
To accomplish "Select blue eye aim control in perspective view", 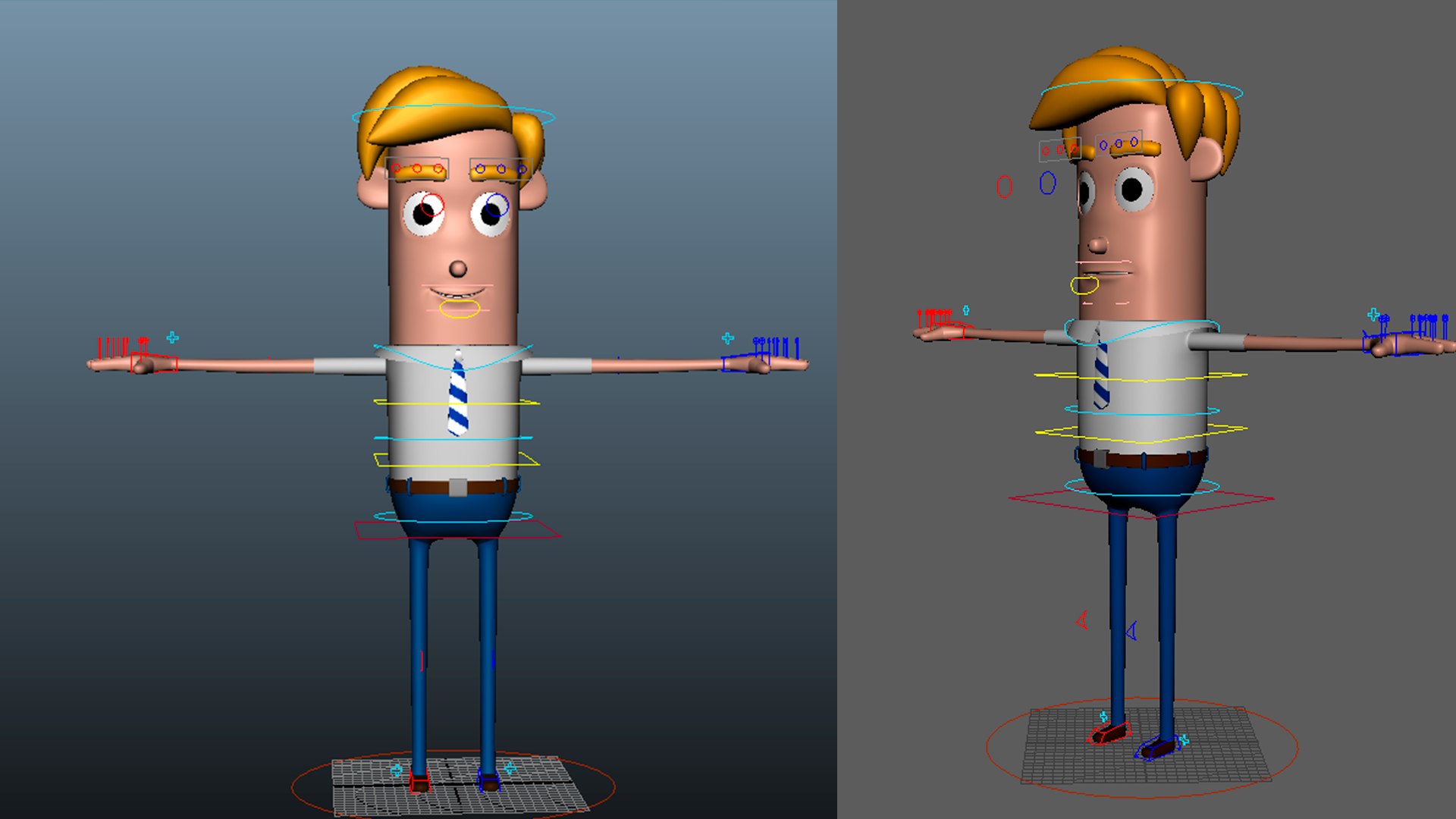I will [1047, 183].
